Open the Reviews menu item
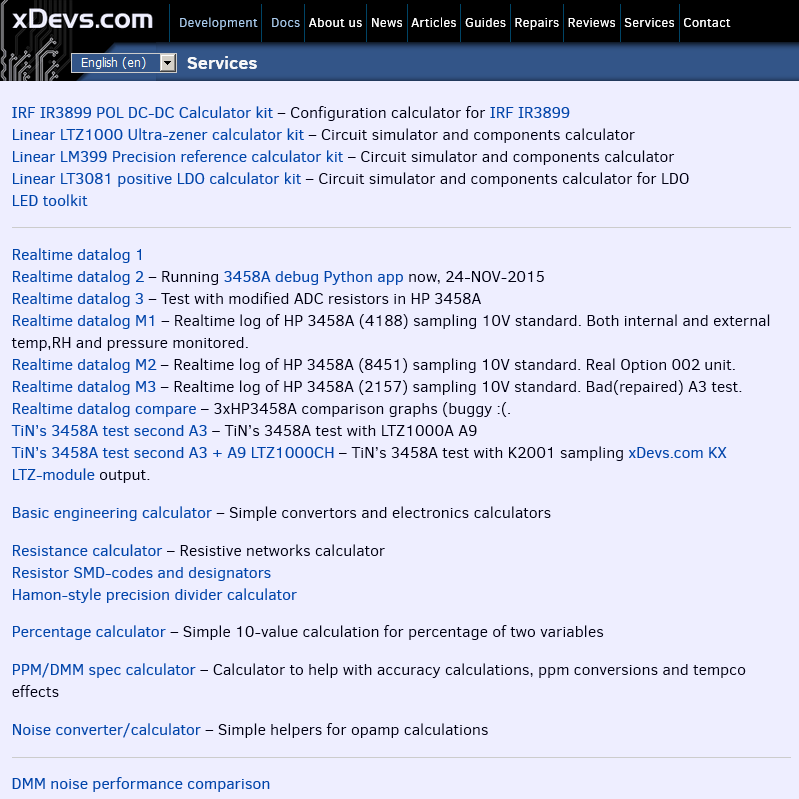Screen dimensions: 799x799 tap(592, 23)
